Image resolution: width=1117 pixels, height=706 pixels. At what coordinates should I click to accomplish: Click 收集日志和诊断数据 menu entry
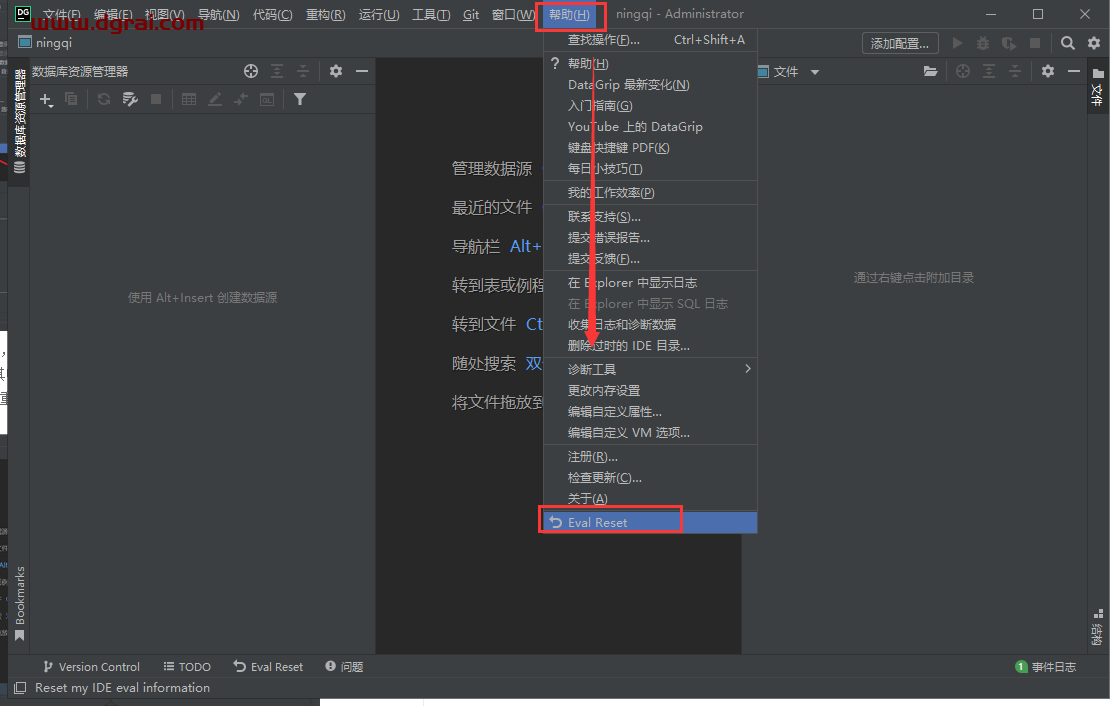point(650,324)
